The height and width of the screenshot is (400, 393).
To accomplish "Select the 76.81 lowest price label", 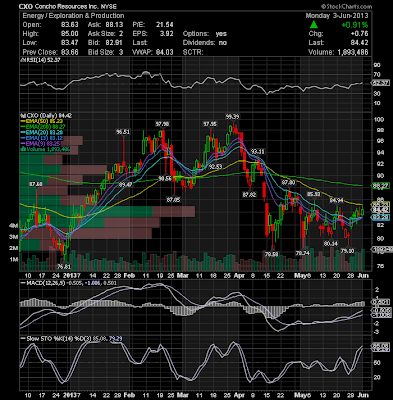I will (x=64, y=266).
